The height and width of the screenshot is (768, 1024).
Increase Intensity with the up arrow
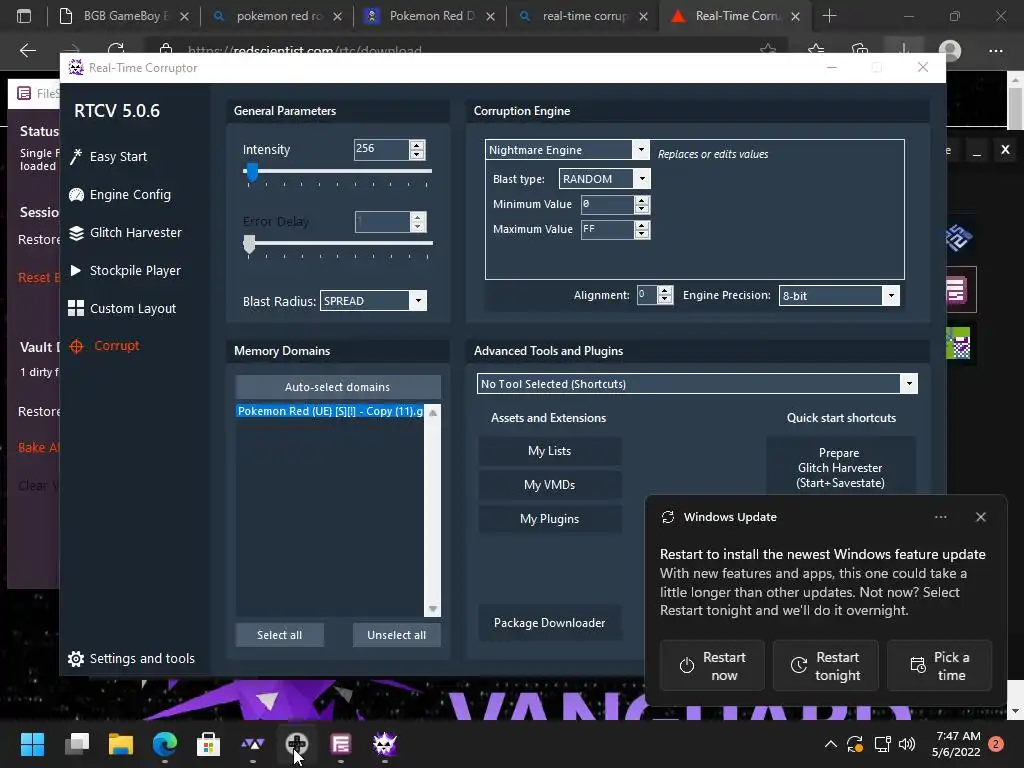(417, 145)
